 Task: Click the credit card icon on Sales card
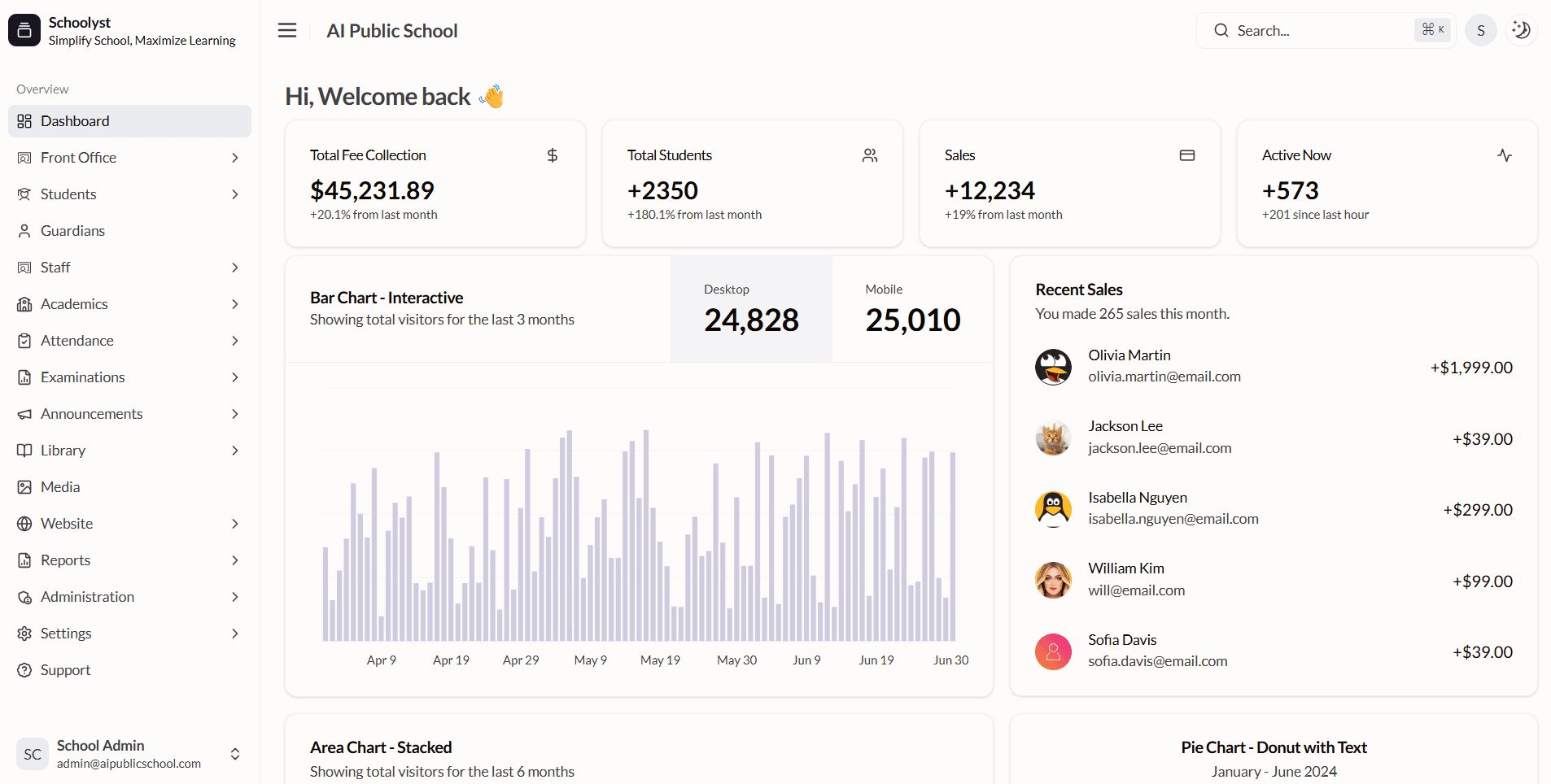pos(1186,155)
